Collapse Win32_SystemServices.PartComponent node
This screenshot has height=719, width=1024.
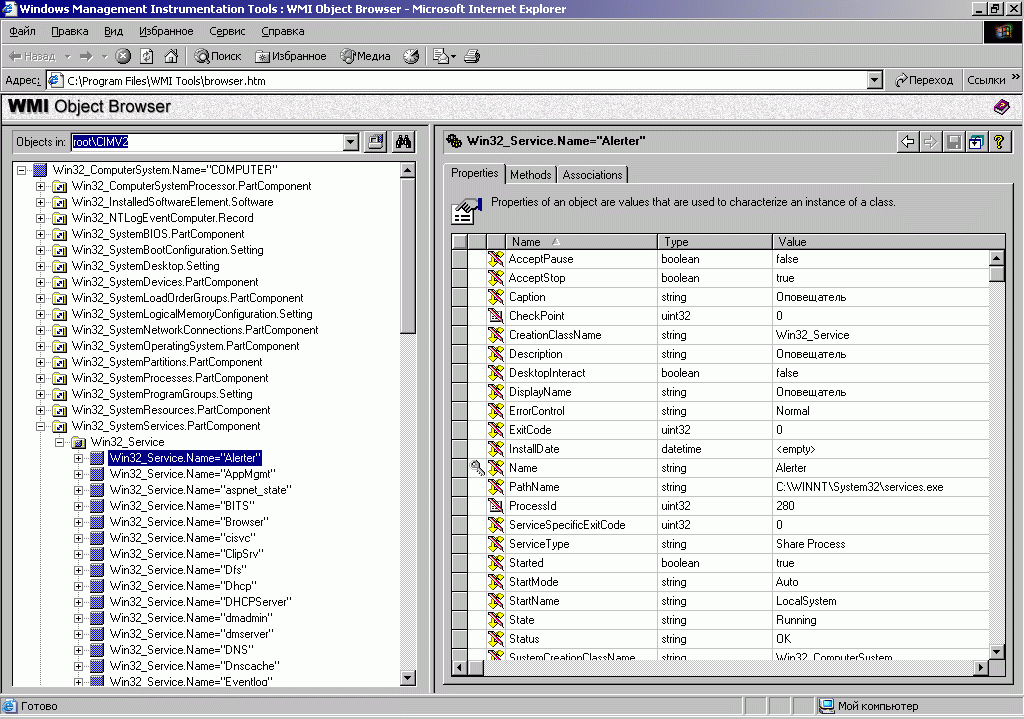tap(40, 426)
